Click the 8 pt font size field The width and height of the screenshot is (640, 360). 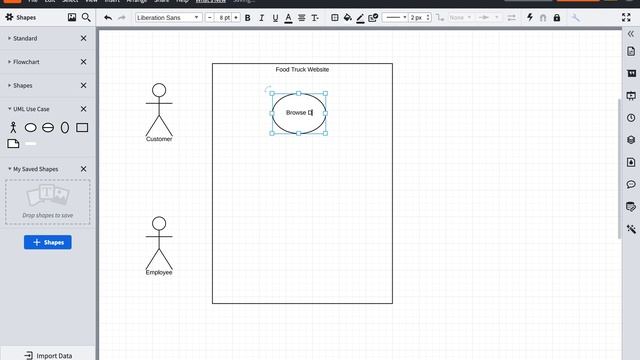(x=224, y=18)
